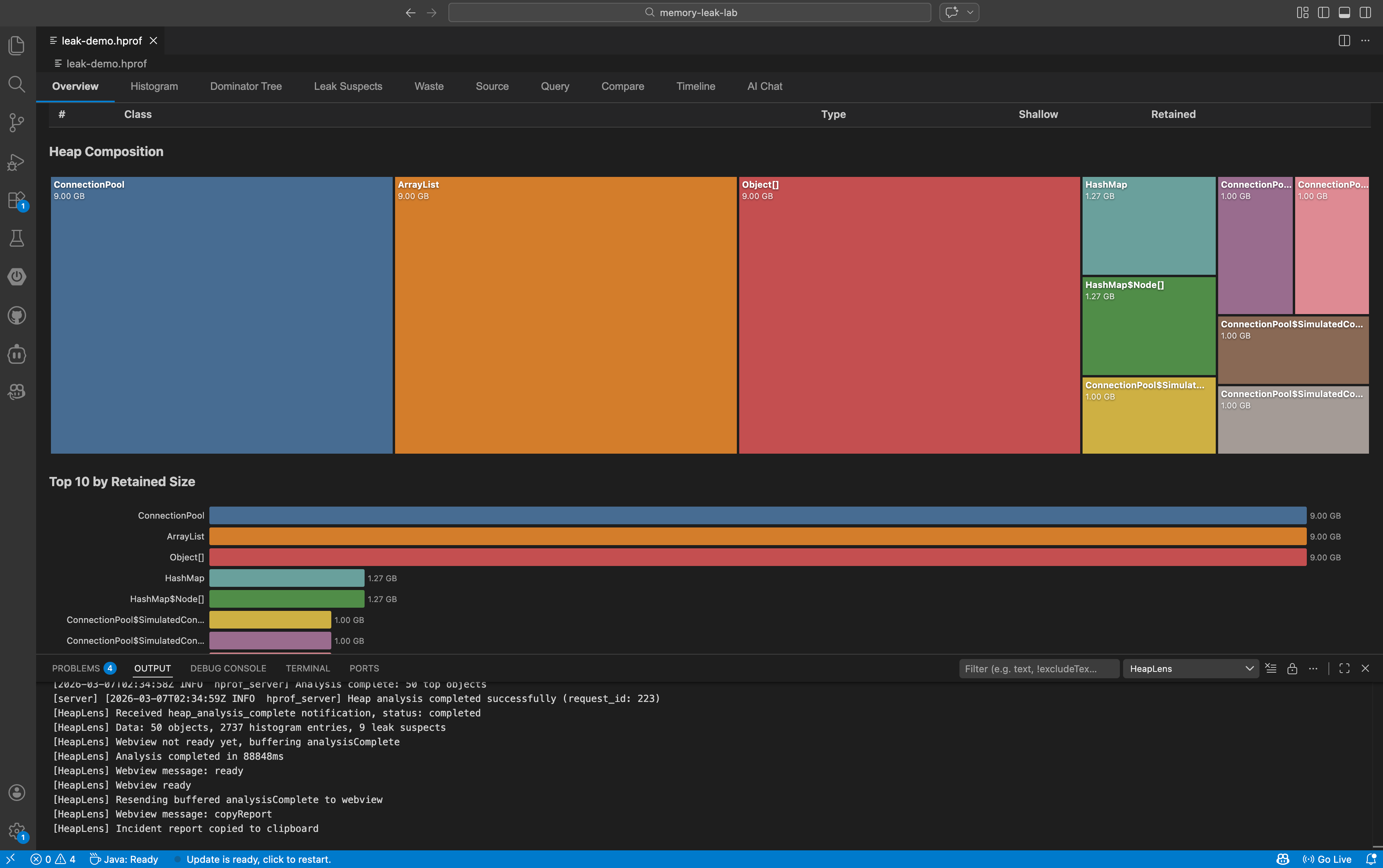Open the Search view in sidebar
Image resolution: width=1383 pixels, height=868 pixels.
16,84
